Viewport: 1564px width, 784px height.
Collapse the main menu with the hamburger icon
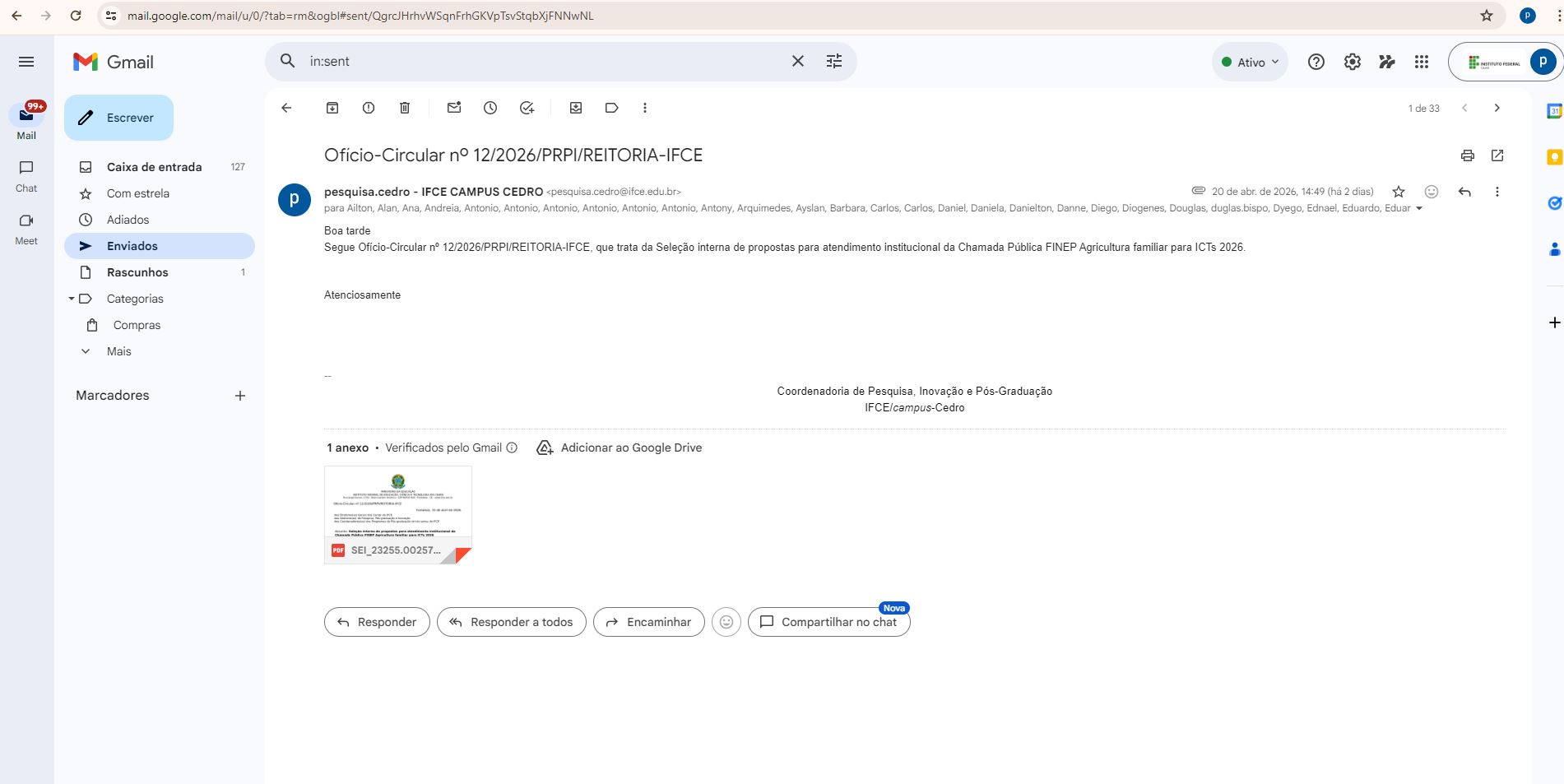click(x=26, y=62)
